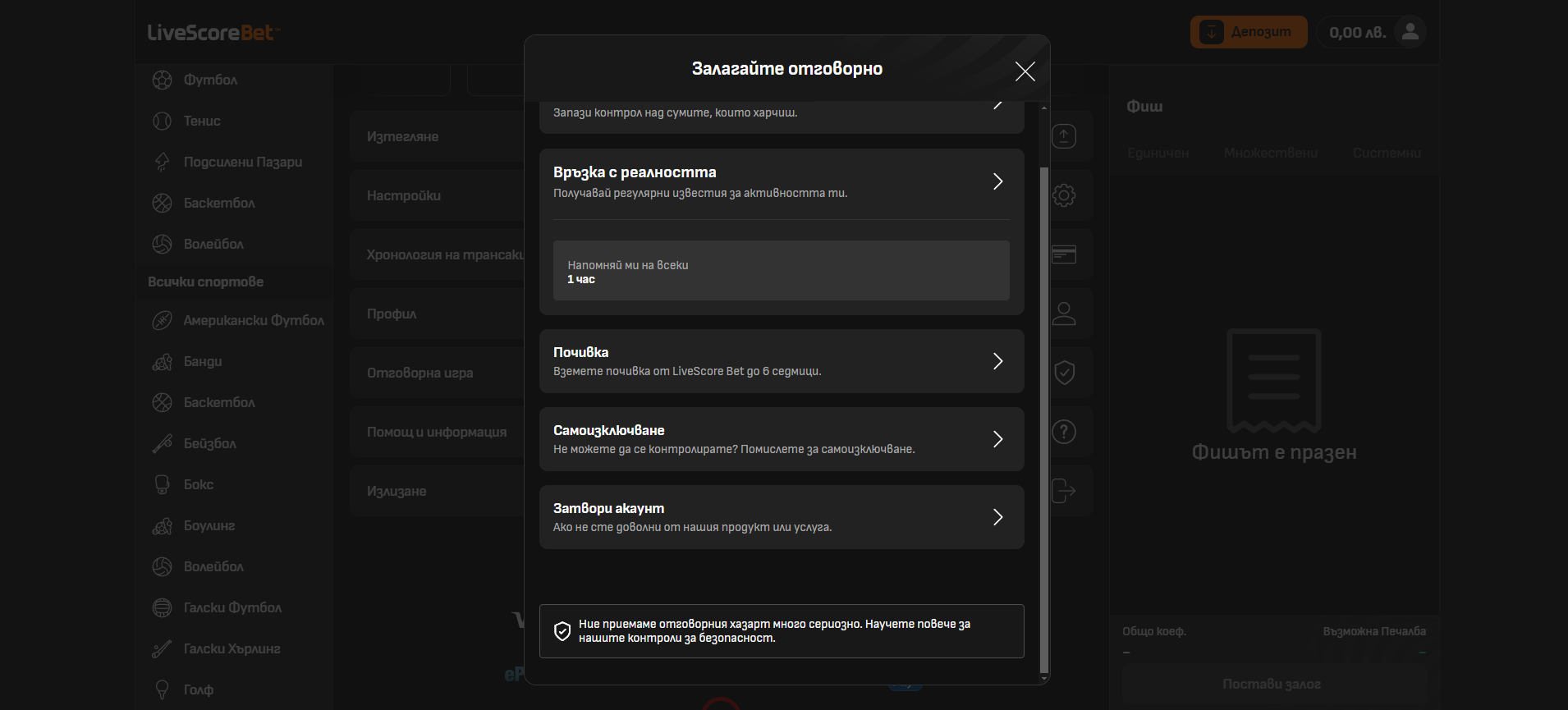
Task: Click the responsible gaming shield icon
Action: pos(1064,373)
